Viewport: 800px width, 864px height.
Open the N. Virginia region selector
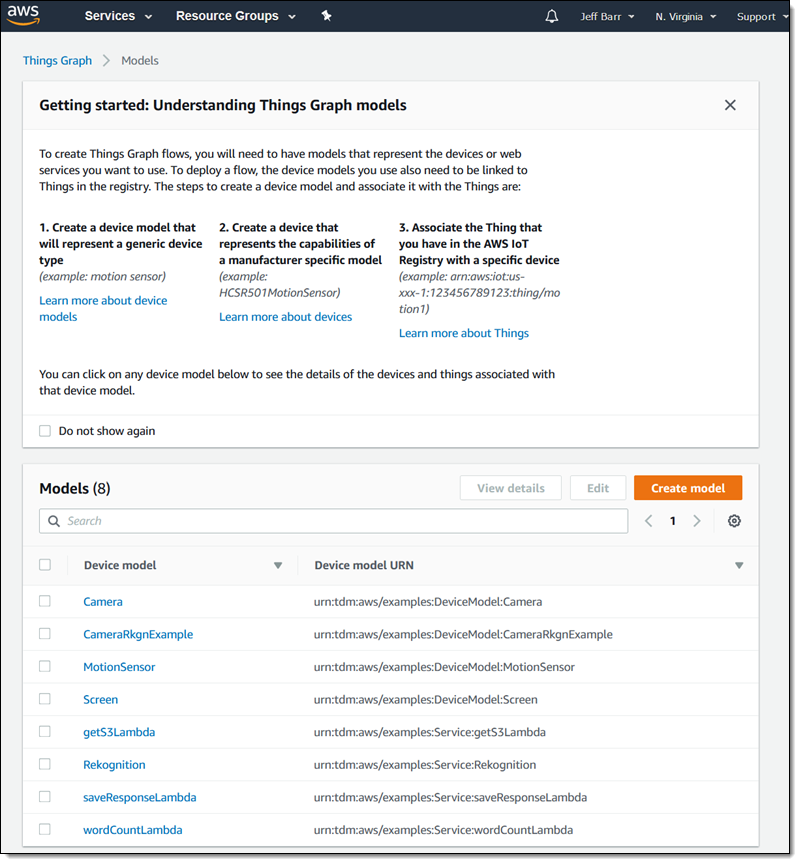[x=685, y=17]
